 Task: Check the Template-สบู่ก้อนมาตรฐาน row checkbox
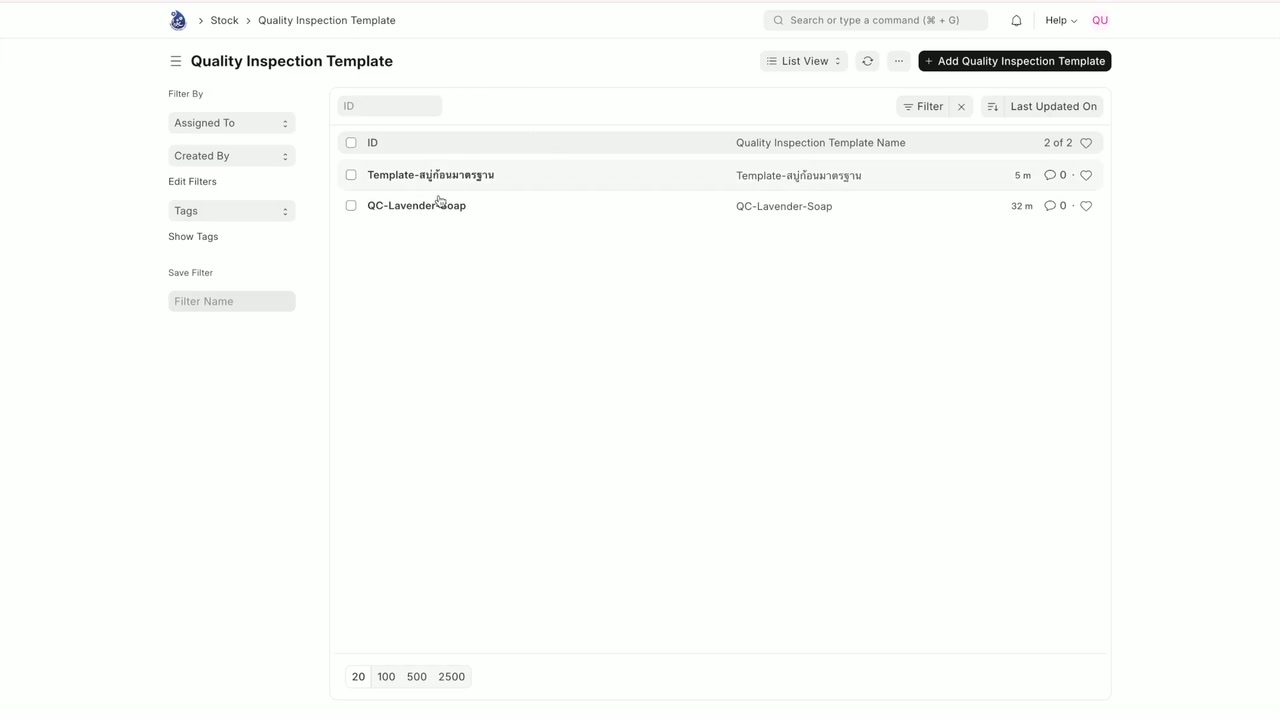point(351,175)
